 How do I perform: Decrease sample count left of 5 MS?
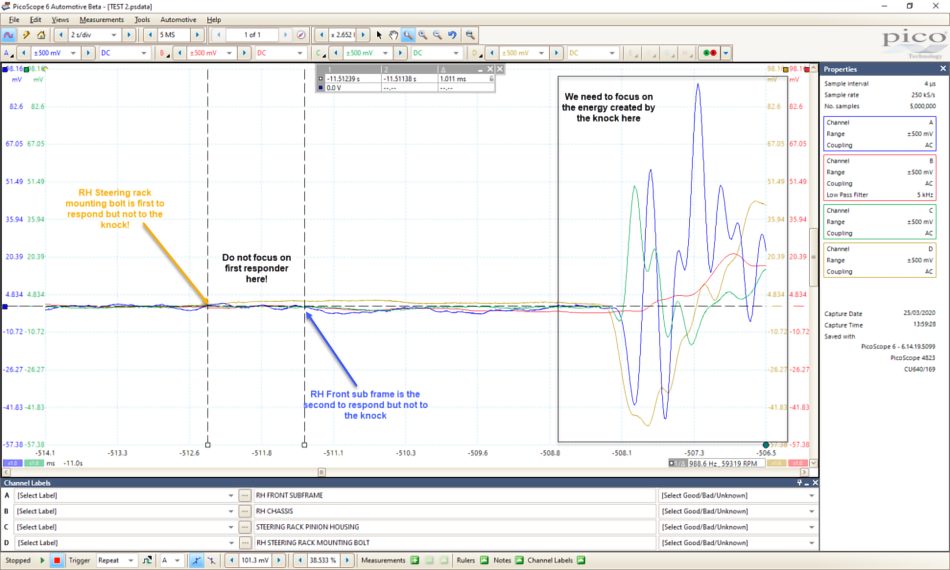[150, 35]
